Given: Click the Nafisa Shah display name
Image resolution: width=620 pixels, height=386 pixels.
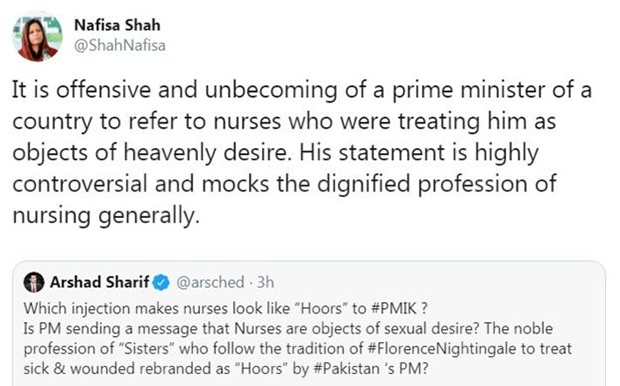Looking at the screenshot, I should (x=117, y=25).
